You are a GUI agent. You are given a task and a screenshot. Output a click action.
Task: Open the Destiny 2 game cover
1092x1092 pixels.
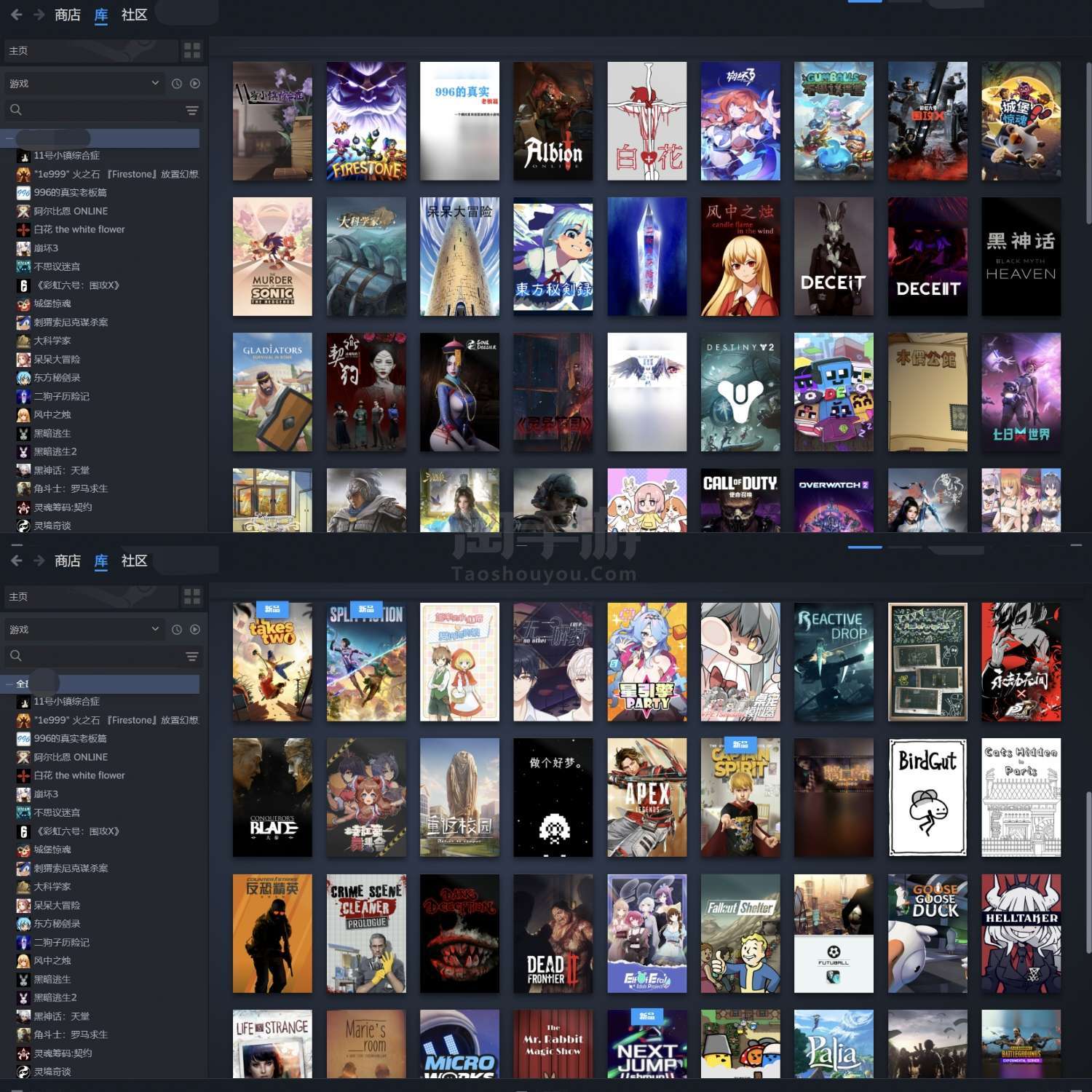740,392
